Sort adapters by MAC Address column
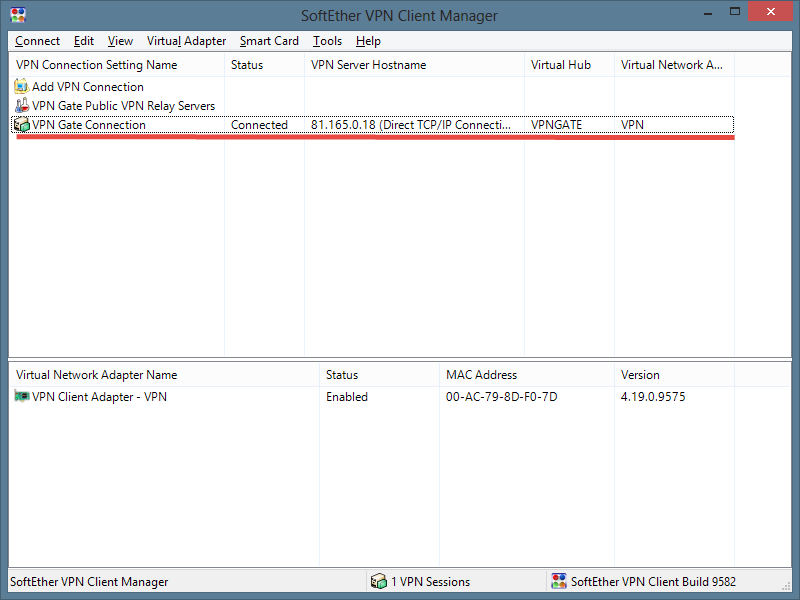800x600 pixels. 481,375
